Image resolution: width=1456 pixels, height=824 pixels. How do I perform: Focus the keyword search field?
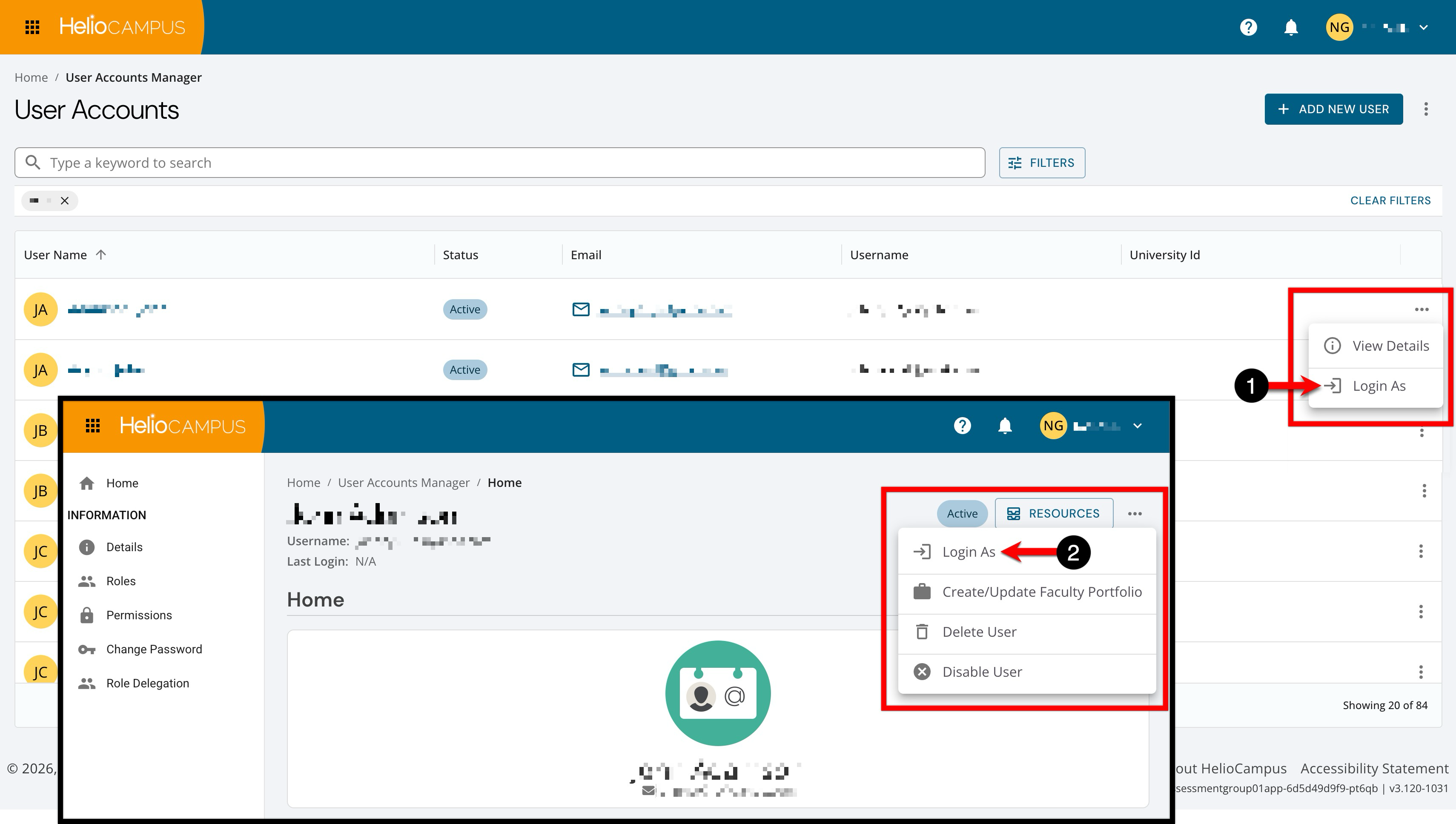pos(499,163)
